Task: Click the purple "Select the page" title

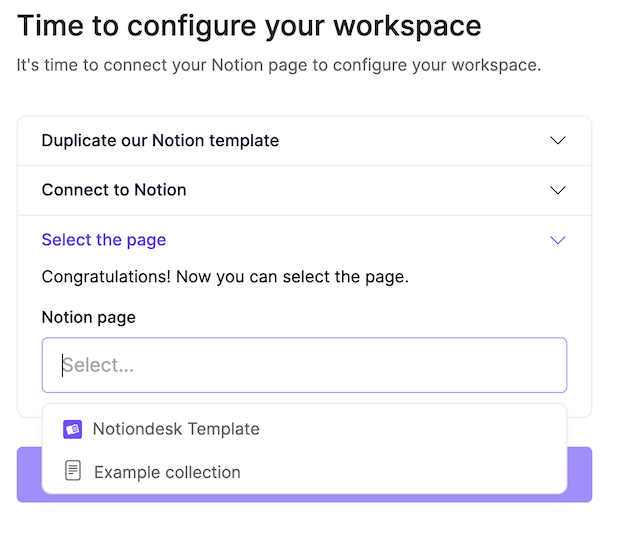Action: (x=104, y=240)
